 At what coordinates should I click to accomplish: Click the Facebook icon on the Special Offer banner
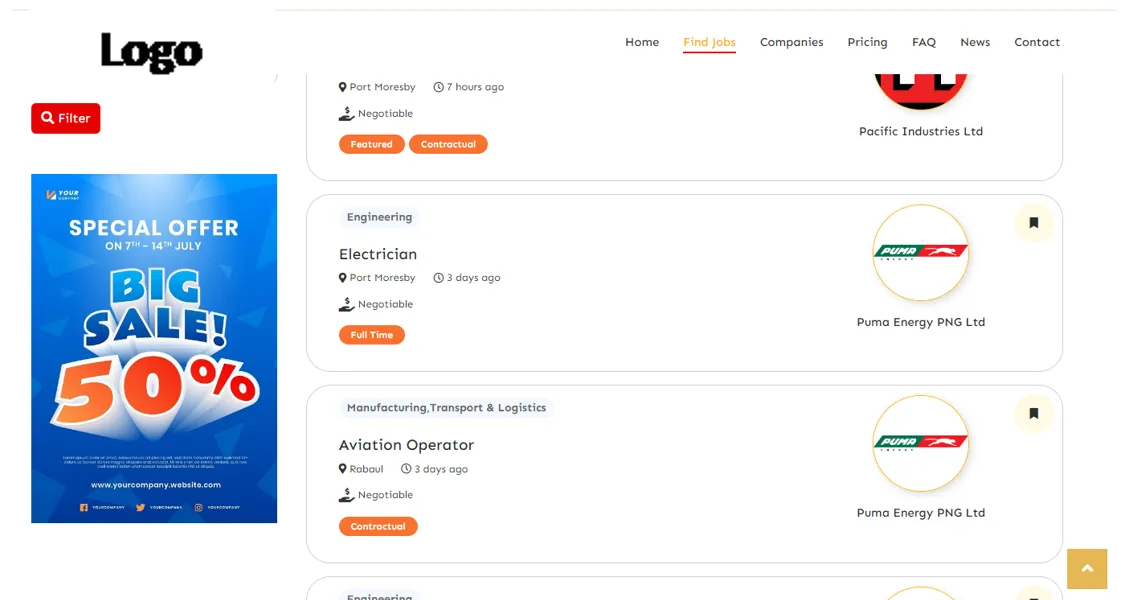click(83, 507)
